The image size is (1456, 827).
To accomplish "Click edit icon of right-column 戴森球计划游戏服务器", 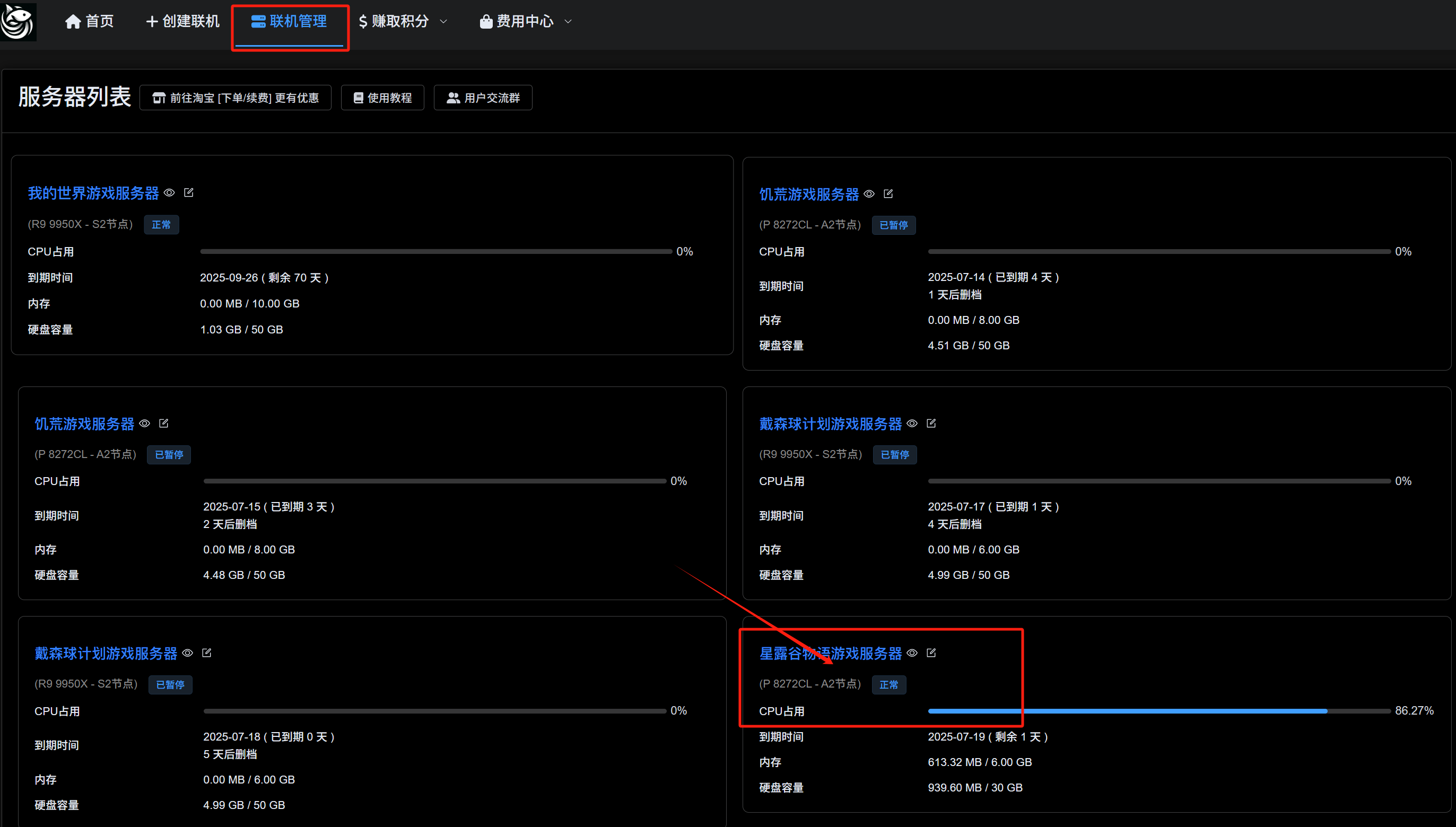I will tap(931, 424).
